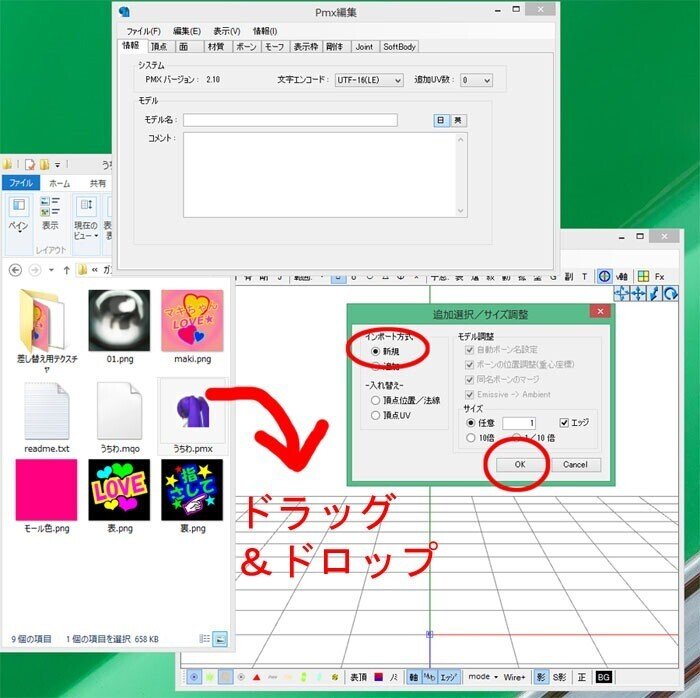
Task: Select the 10倍 size radio button
Action: (x=470, y=438)
